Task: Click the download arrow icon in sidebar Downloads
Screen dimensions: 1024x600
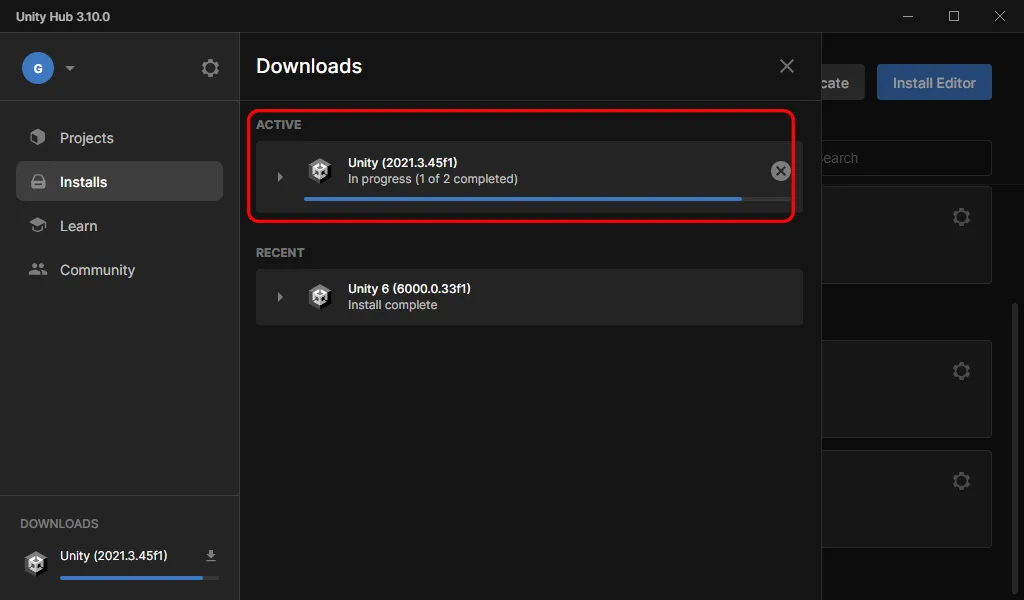Action: [211, 556]
